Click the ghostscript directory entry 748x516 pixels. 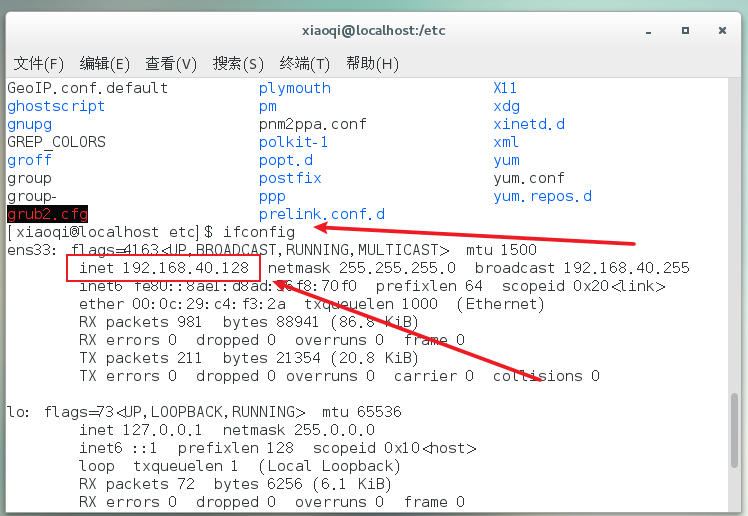pos(56,106)
